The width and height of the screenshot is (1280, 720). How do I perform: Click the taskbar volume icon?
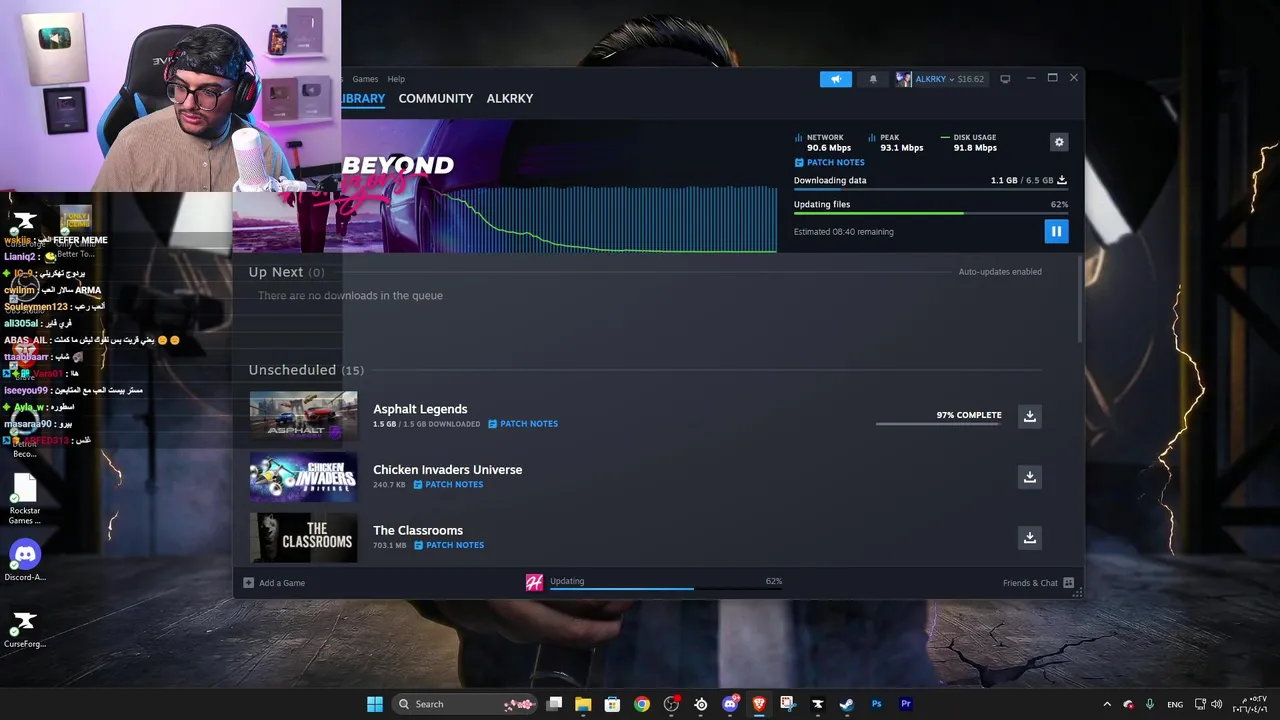pos(1217,704)
